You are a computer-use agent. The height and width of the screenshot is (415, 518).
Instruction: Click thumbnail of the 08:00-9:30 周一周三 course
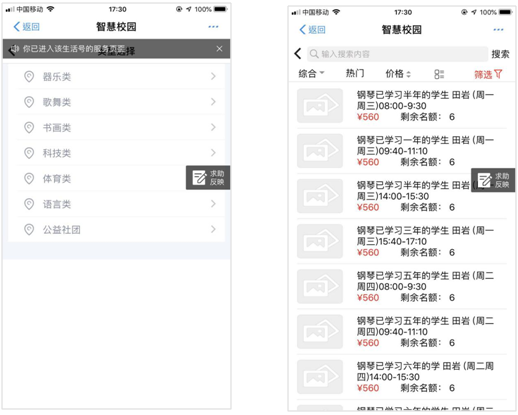pyautogui.click(x=320, y=106)
